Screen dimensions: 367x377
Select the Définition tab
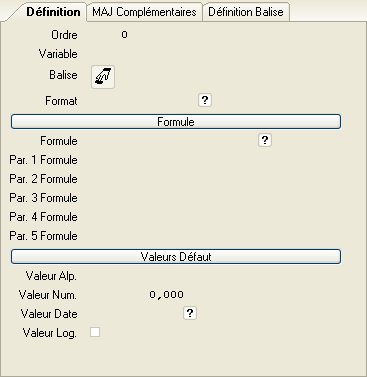click(53, 12)
